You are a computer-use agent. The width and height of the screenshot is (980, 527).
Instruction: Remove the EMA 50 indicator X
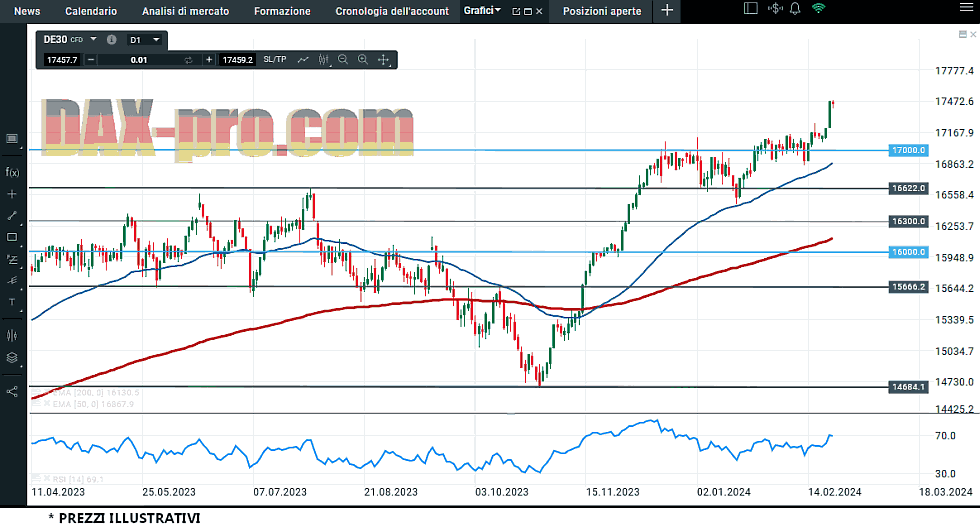tap(47, 404)
